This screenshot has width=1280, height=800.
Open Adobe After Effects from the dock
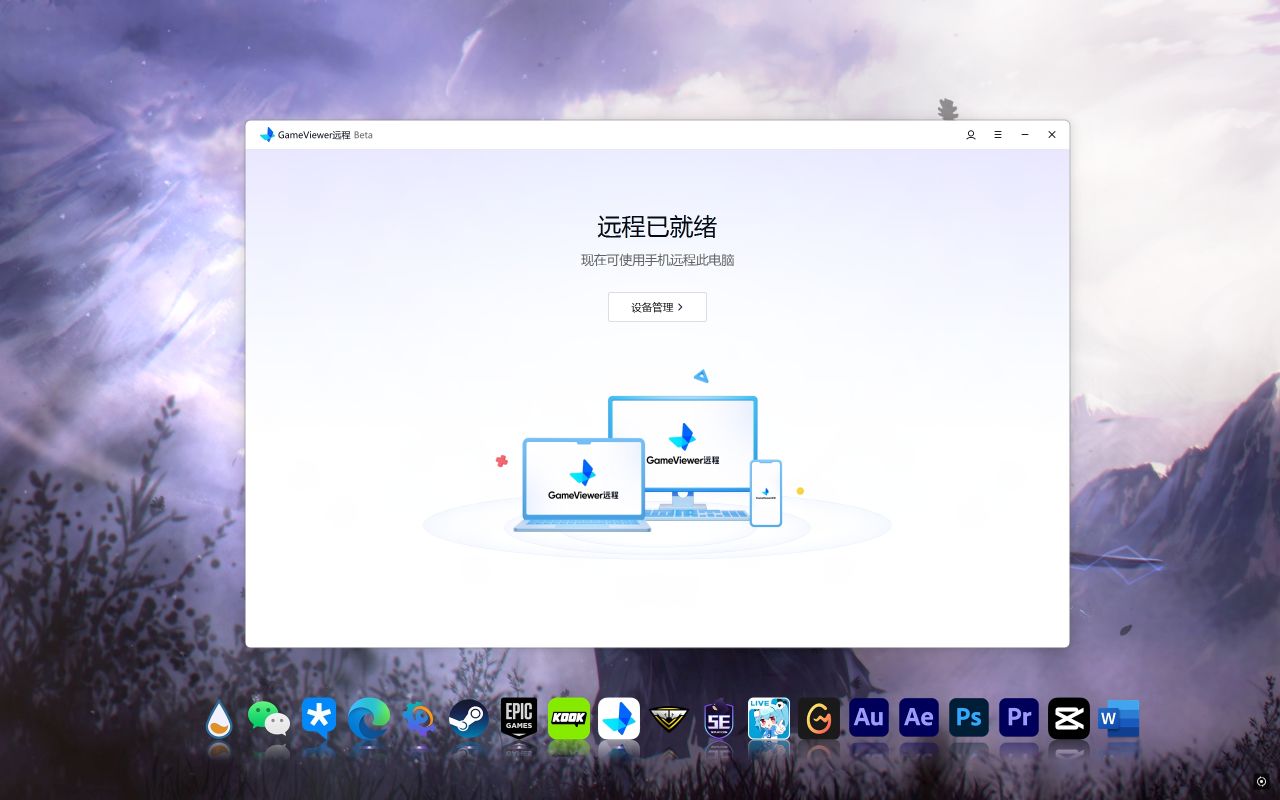pos(919,718)
